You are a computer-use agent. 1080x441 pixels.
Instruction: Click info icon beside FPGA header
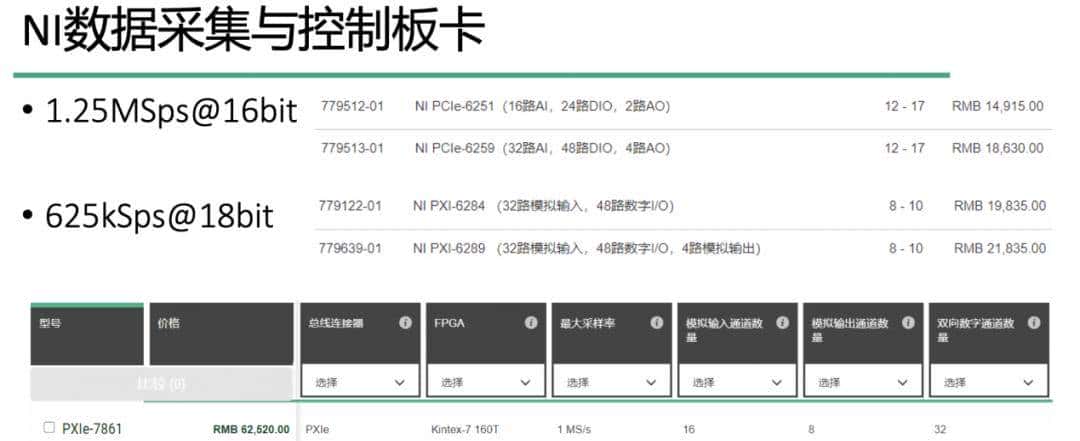(530, 322)
